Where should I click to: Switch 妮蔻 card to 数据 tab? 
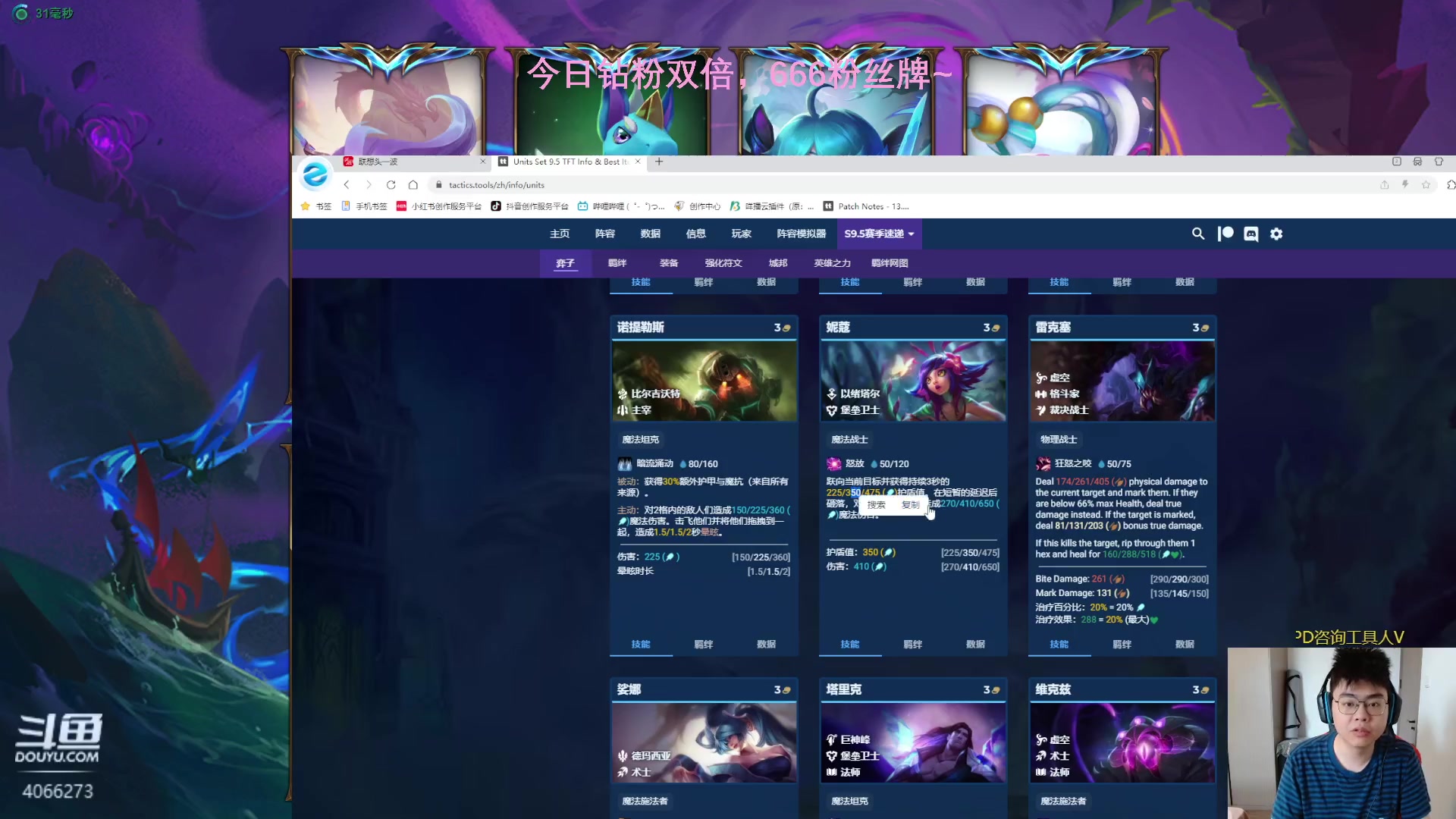[x=976, y=644]
